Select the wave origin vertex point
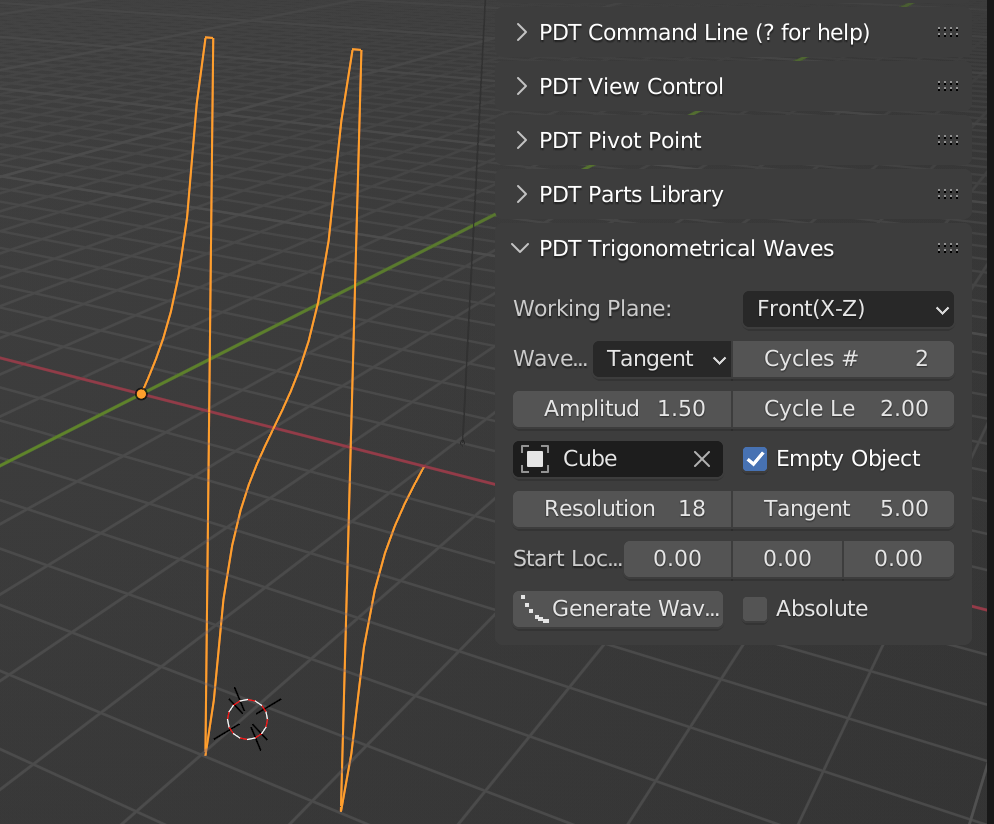Screen dimensions: 994x824 coord(141,394)
